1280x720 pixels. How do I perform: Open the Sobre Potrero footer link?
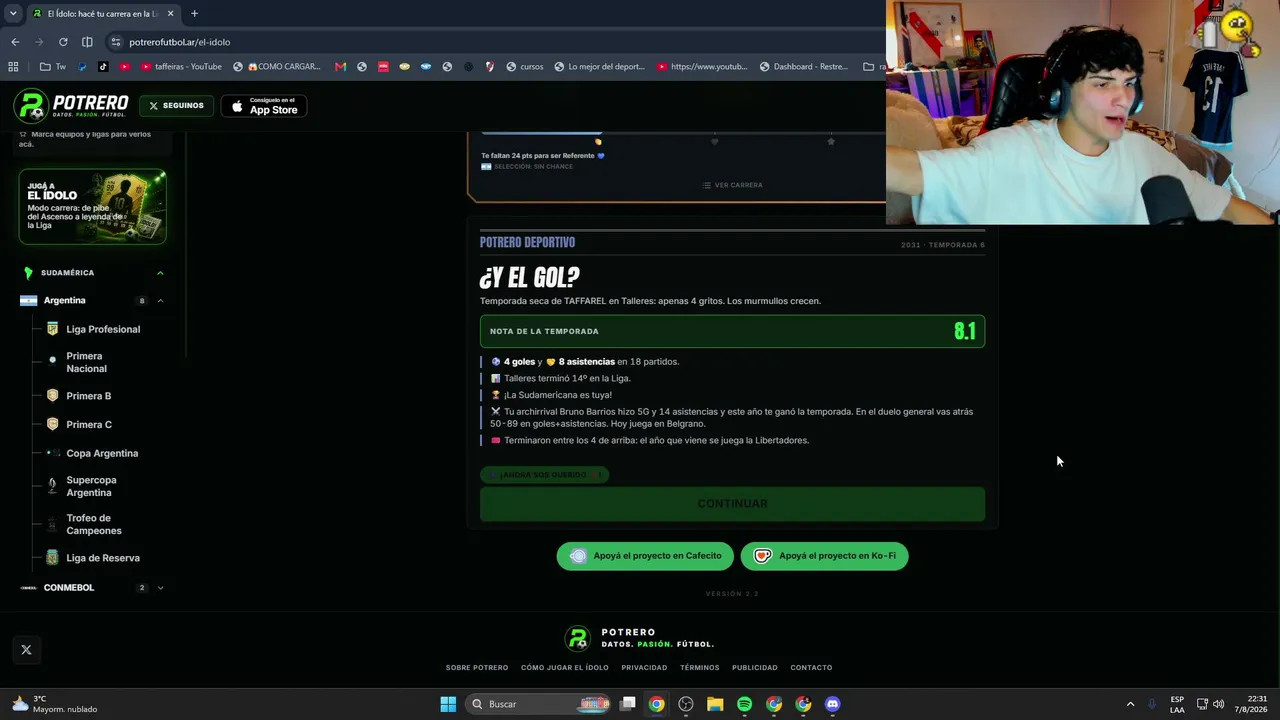click(477, 668)
